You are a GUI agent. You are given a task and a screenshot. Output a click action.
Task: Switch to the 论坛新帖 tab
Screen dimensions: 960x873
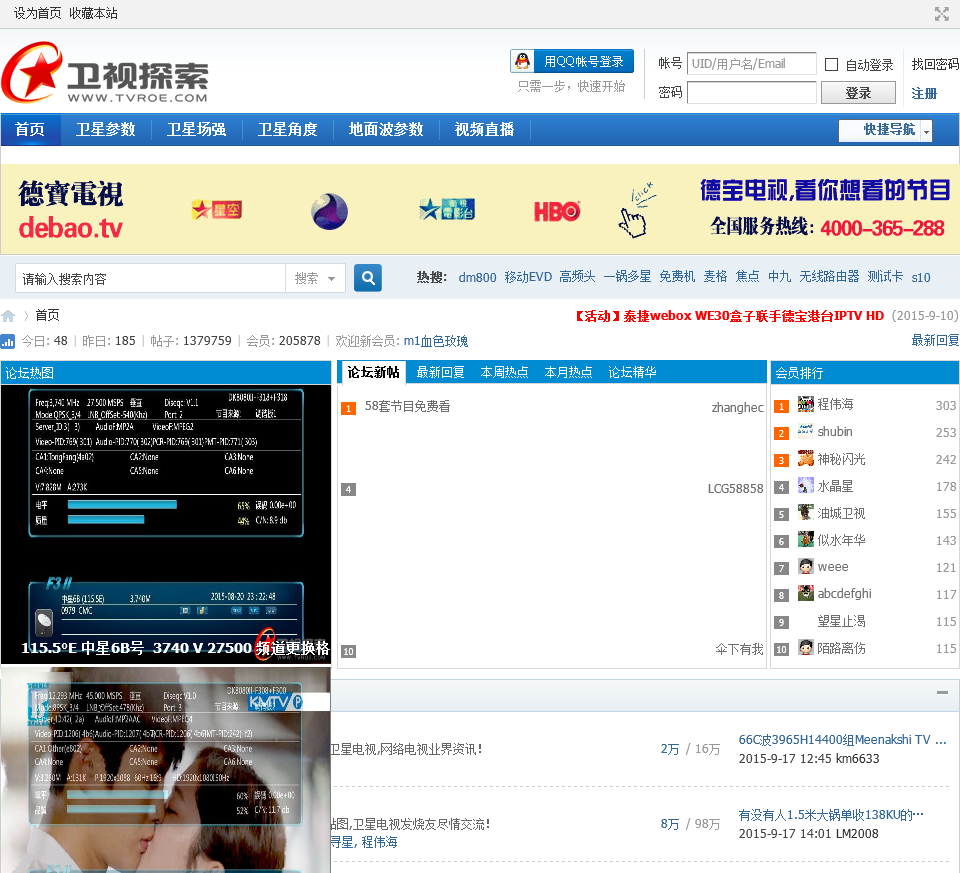pos(373,372)
